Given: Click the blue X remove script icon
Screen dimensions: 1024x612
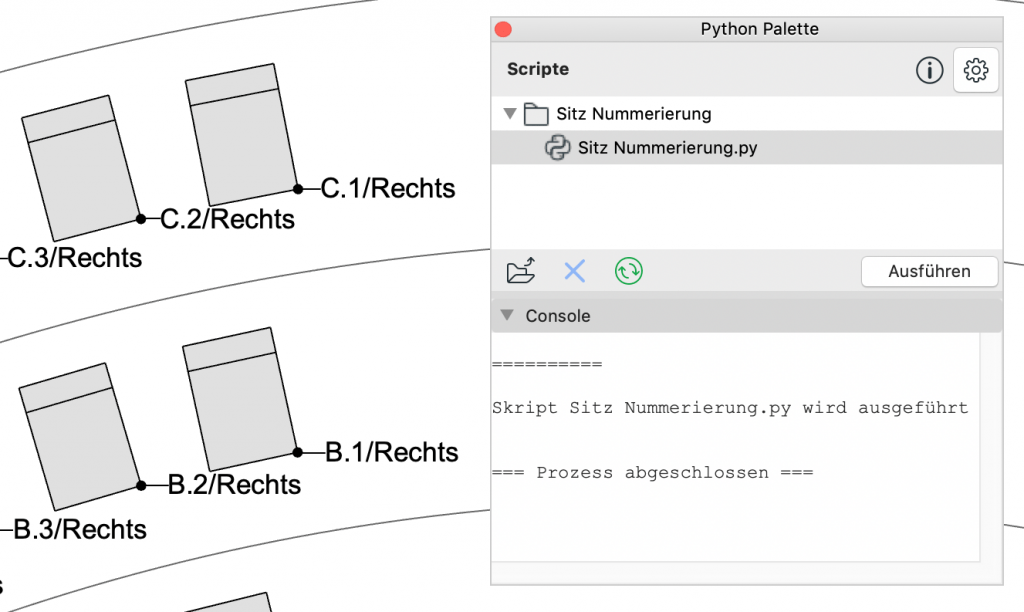Looking at the screenshot, I should coord(574,271).
